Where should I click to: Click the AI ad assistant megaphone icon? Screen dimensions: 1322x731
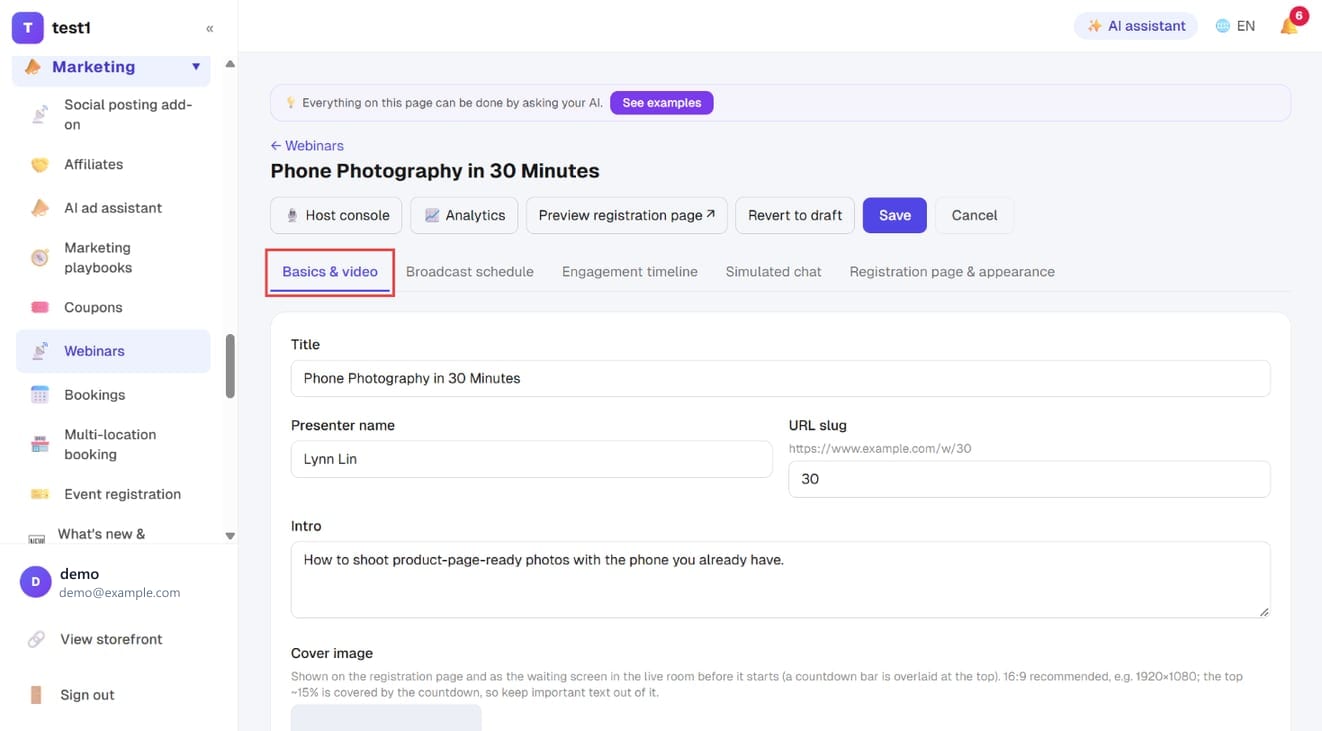click(40, 208)
